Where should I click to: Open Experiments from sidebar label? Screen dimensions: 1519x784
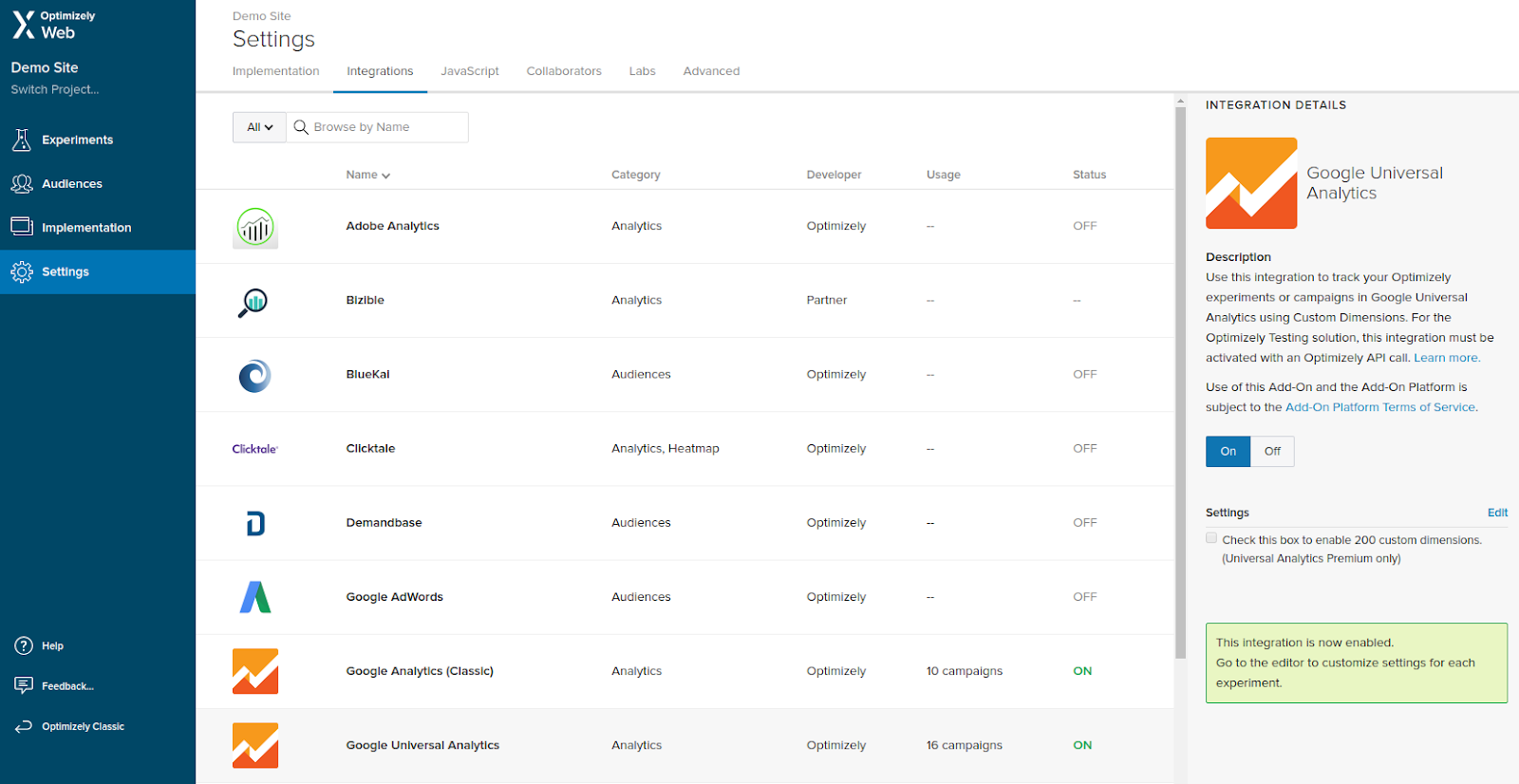click(78, 140)
